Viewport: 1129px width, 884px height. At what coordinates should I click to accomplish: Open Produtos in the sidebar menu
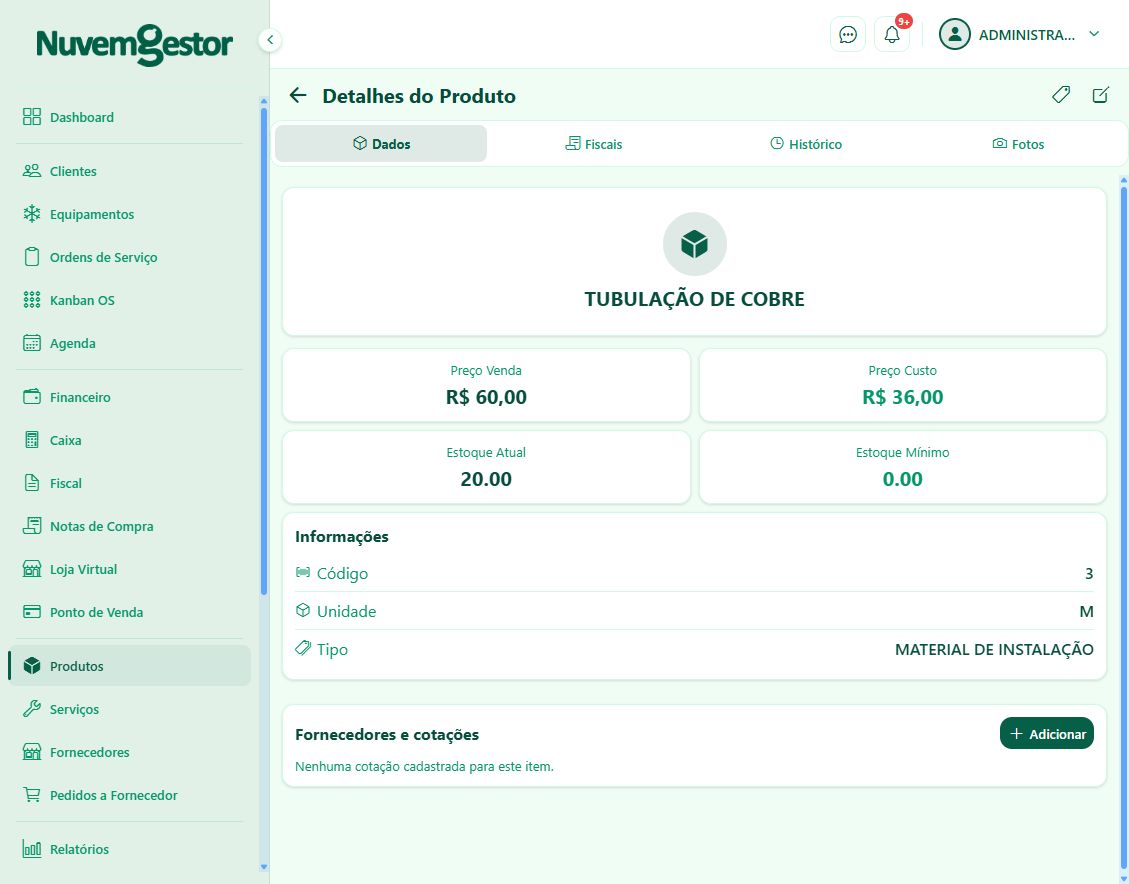[x=130, y=666]
